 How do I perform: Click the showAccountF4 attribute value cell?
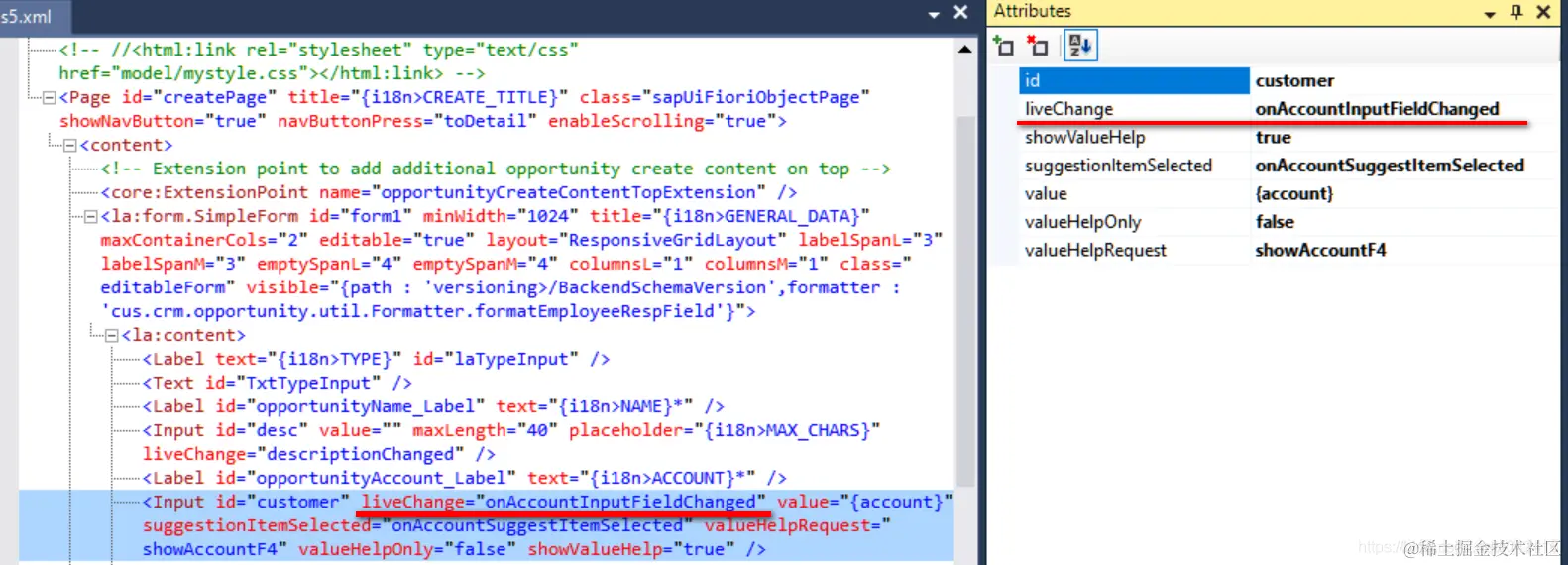coord(1320,251)
